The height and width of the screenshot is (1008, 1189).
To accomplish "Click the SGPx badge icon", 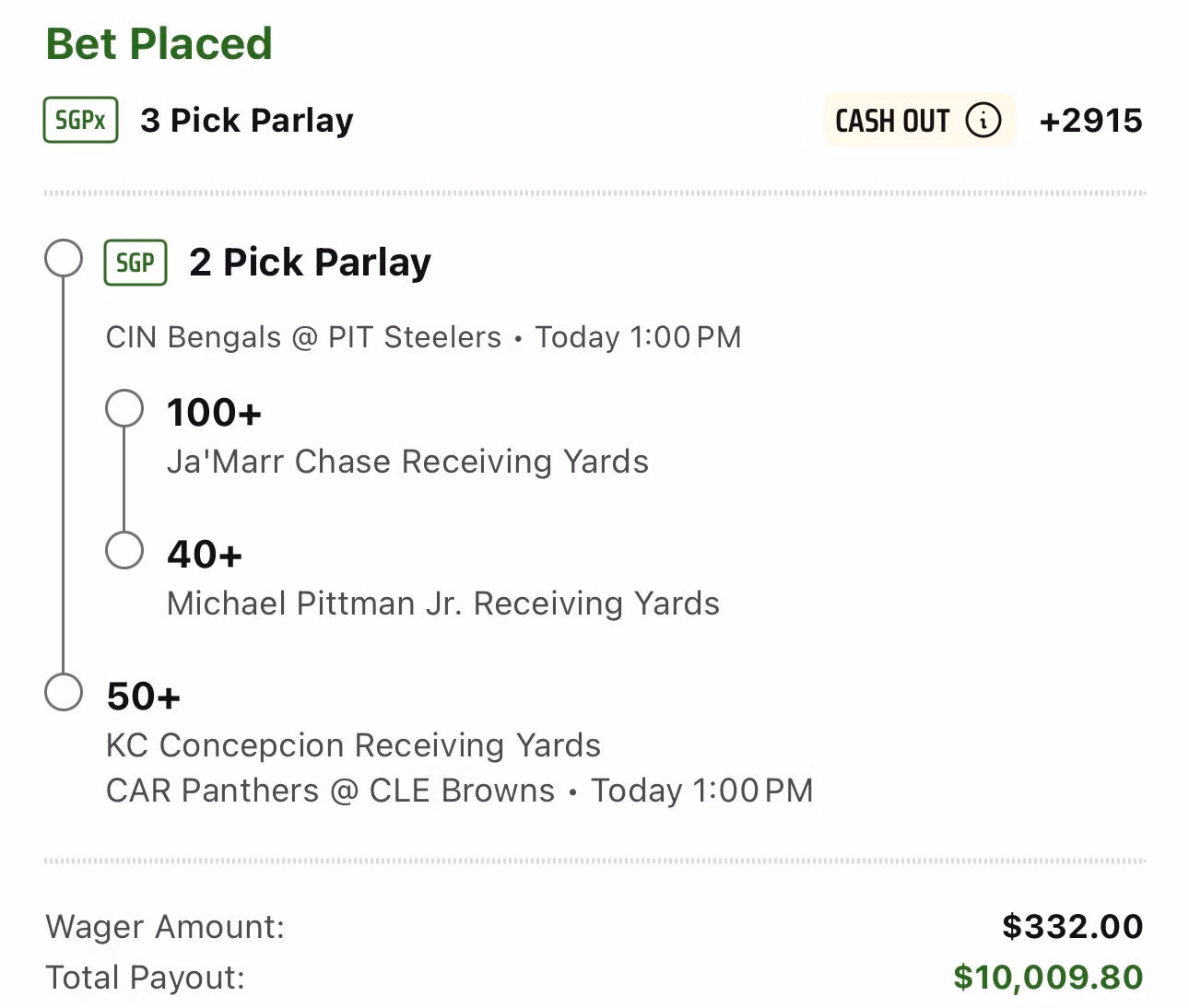I will pyautogui.click(x=81, y=120).
